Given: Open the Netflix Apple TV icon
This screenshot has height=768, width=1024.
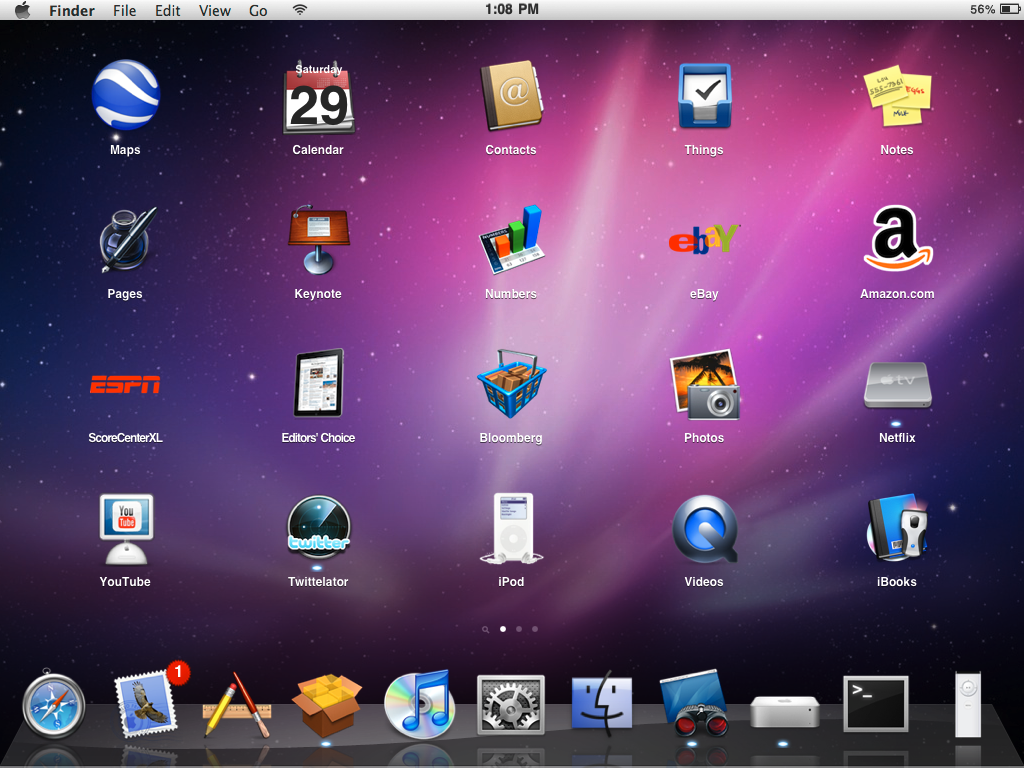Looking at the screenshot, I should [x=897, y=385].
